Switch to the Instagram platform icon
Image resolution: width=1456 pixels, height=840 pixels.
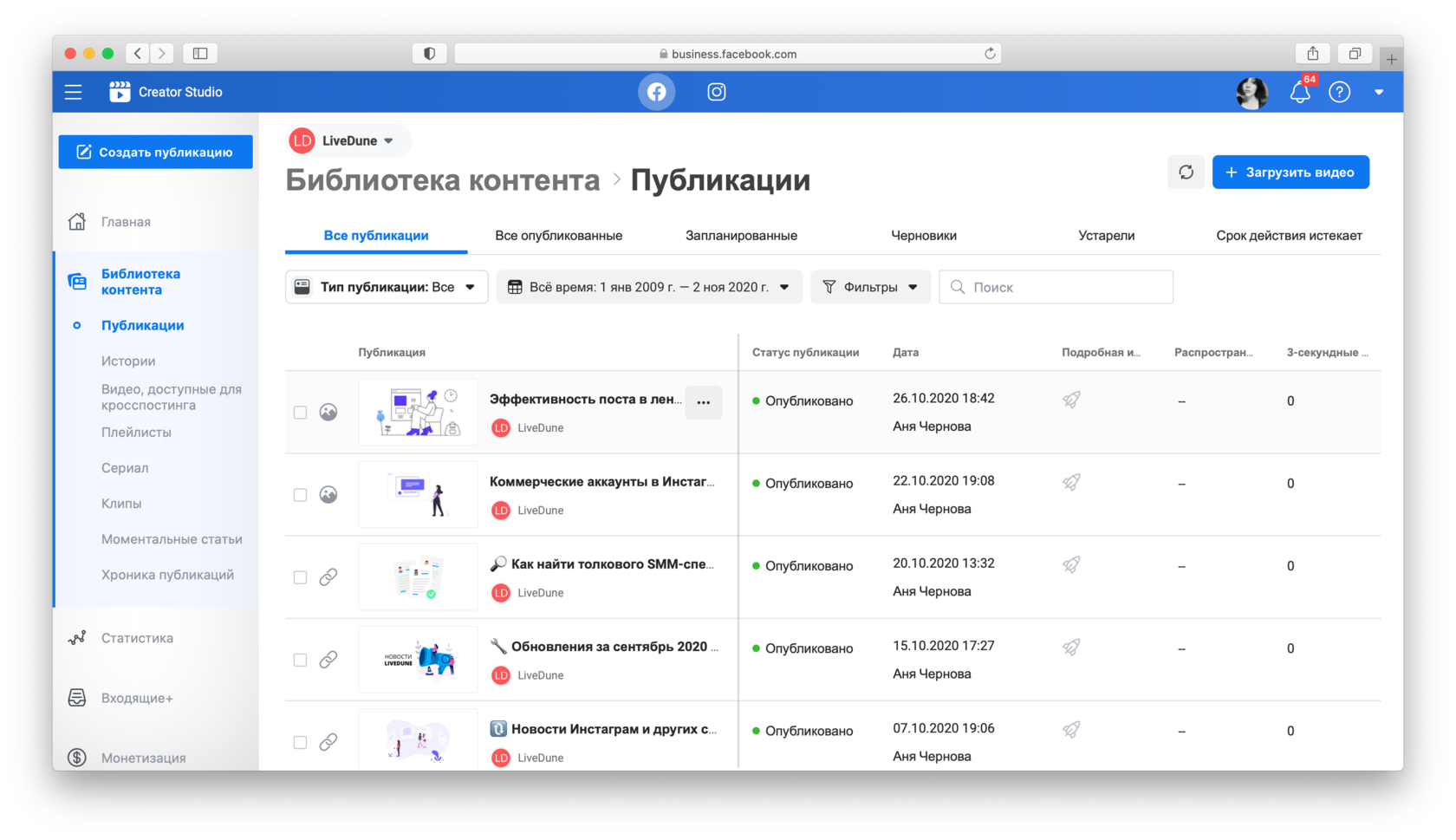(716, 92)
